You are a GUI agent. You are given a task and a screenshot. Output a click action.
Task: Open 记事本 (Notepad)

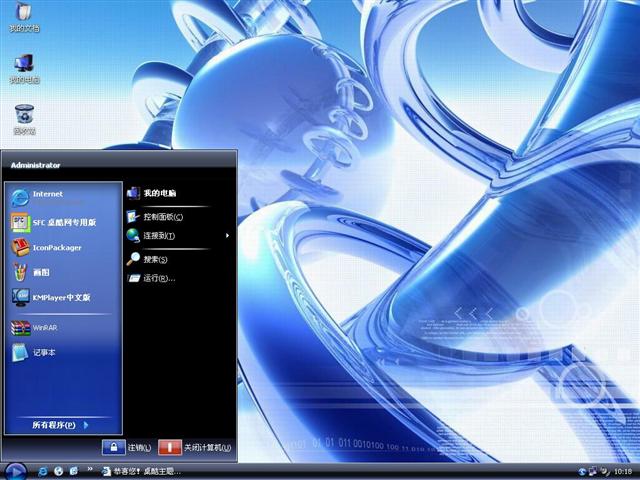coord(43,352)
